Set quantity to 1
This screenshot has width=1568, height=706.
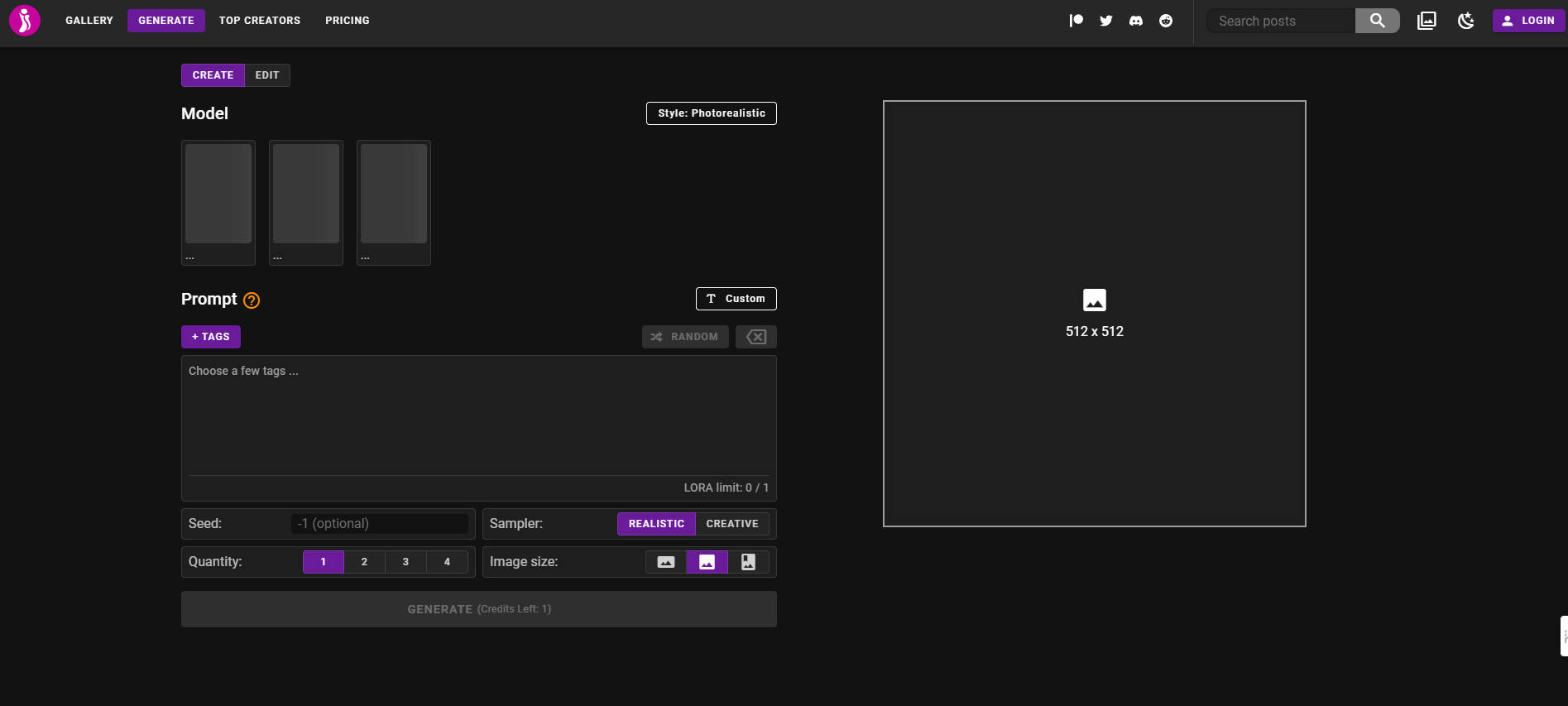pos(323,562)
